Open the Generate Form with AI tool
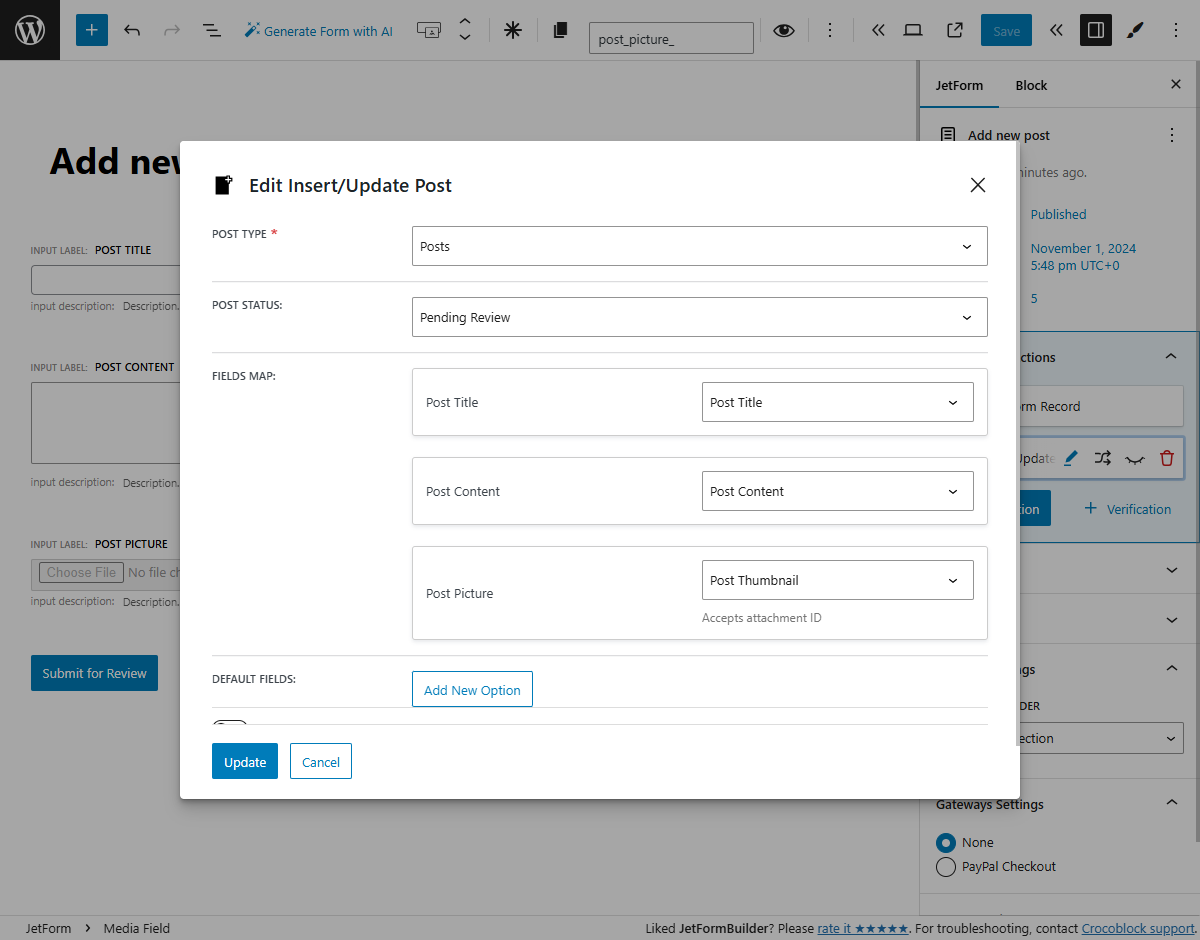The width and height of the screenshot is (1200, 940). 318,31
